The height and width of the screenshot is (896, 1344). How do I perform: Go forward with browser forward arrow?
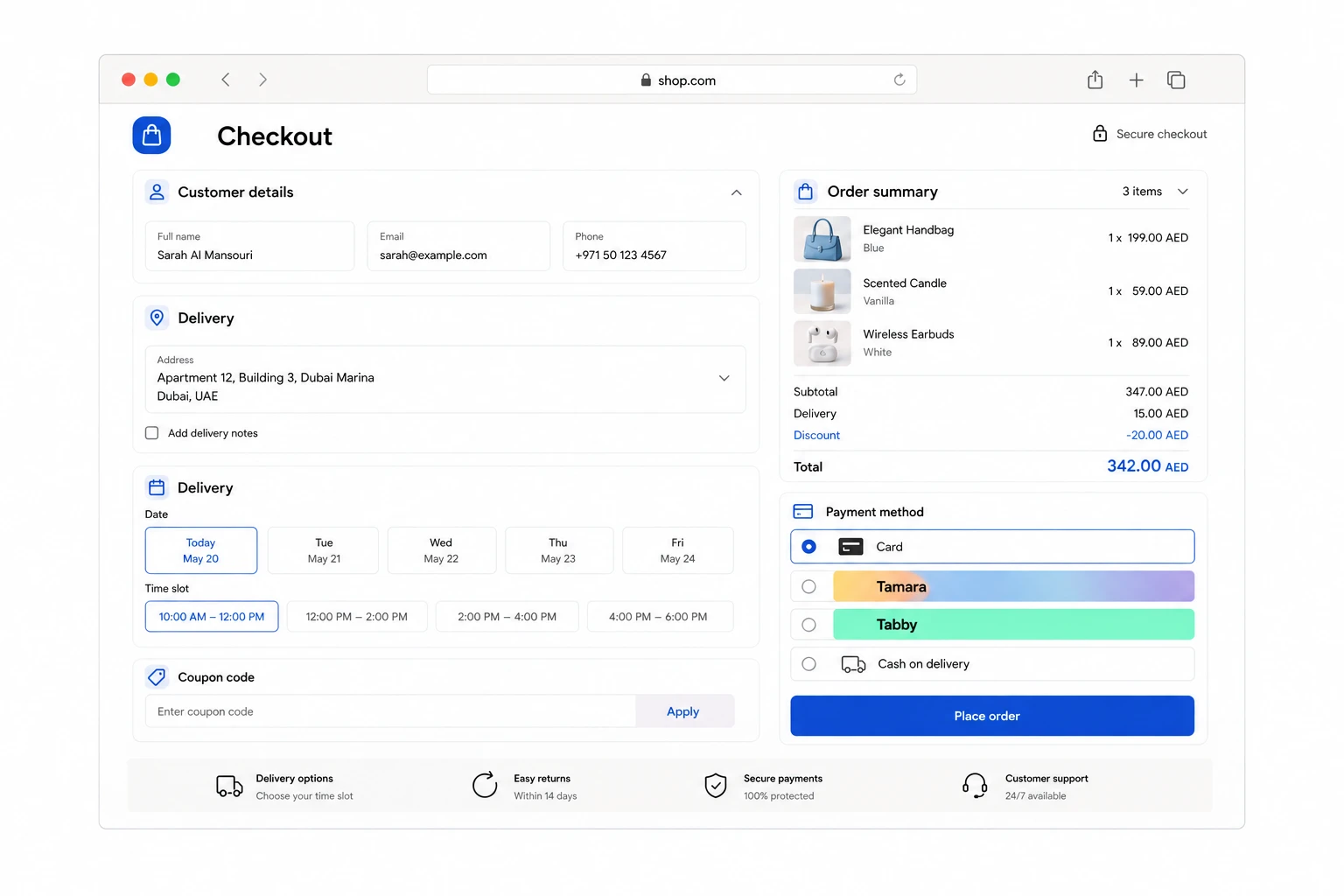(262, 80)
